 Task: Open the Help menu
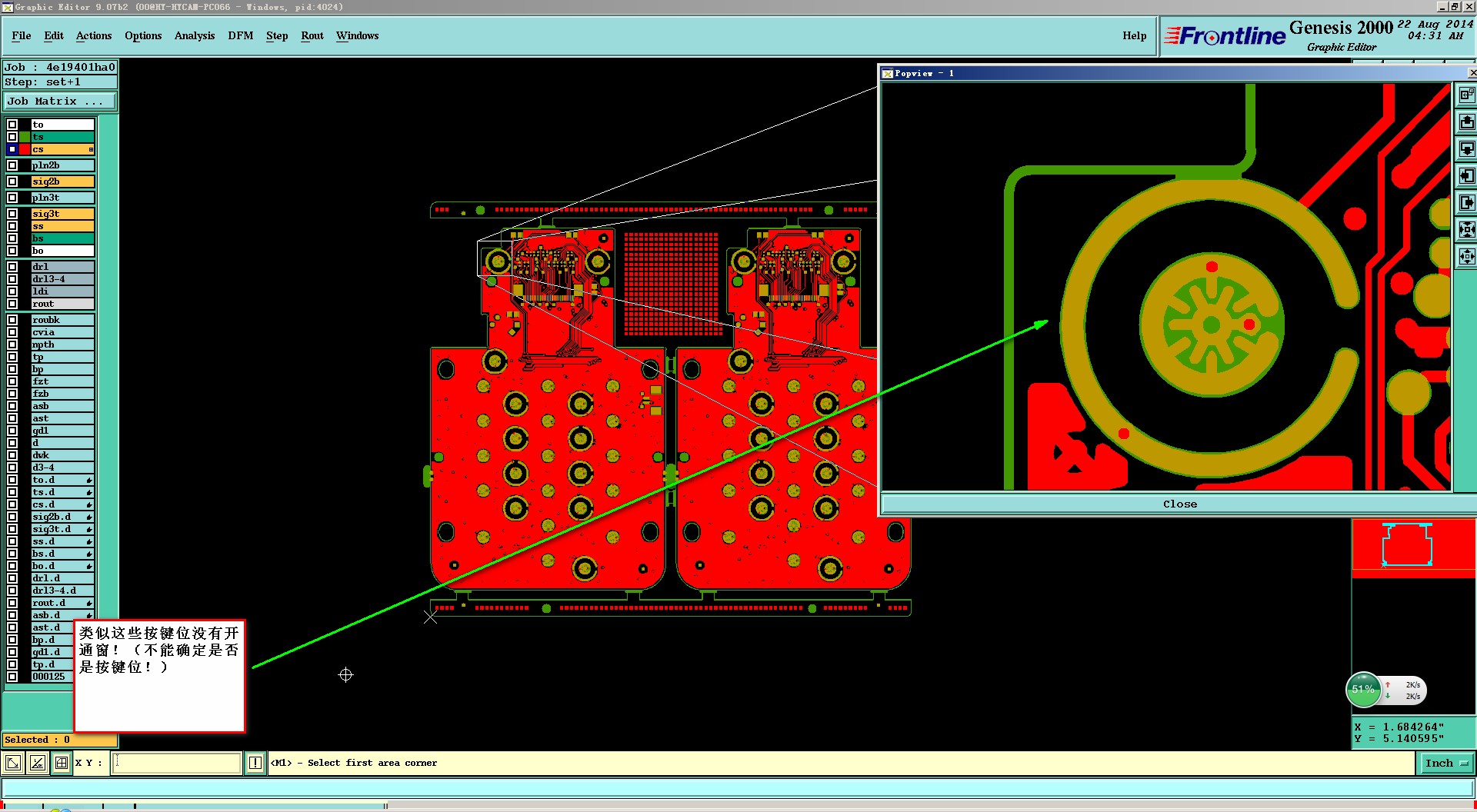[1134, 35]
